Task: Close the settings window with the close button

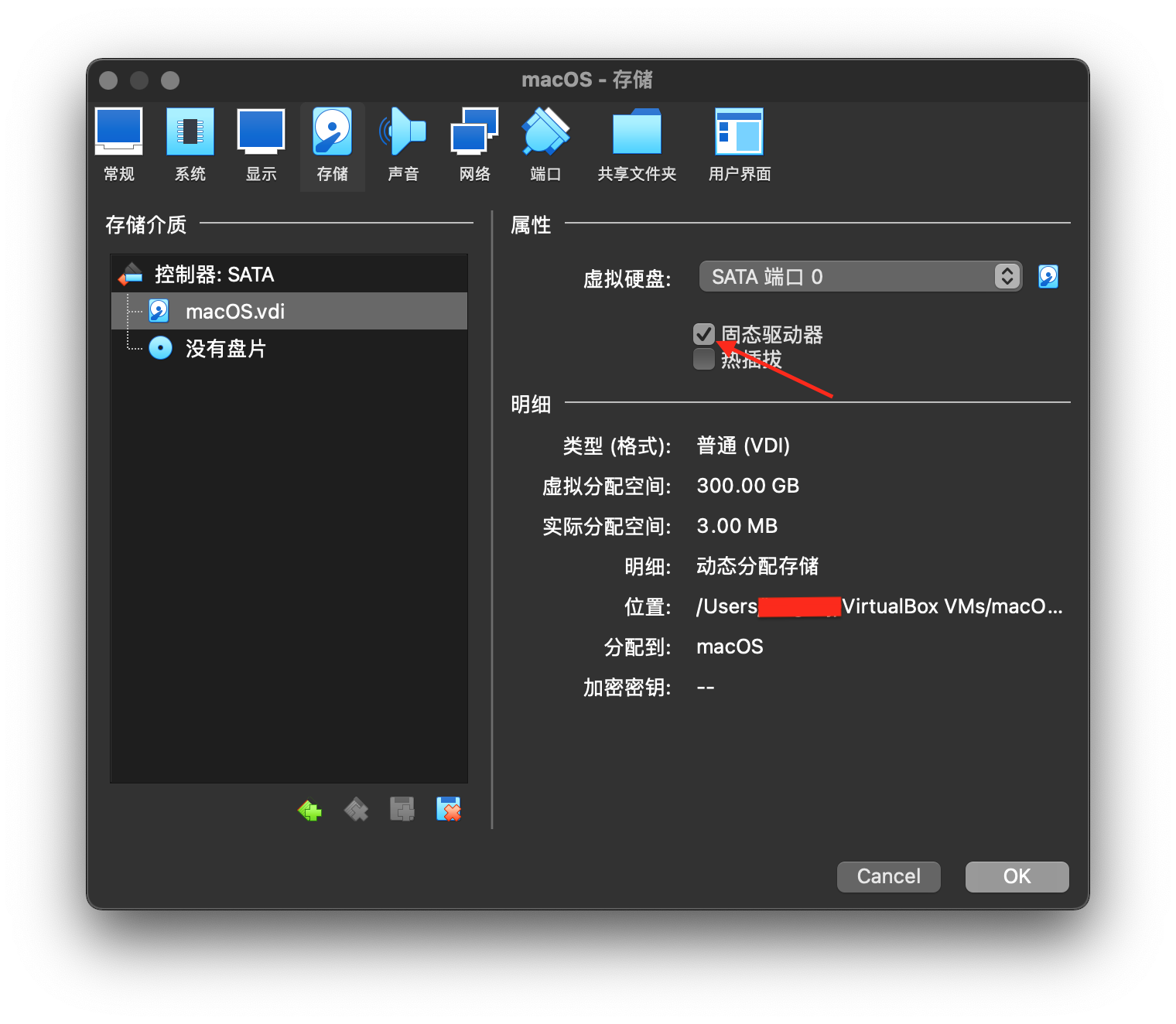Action: click(108, 80)
